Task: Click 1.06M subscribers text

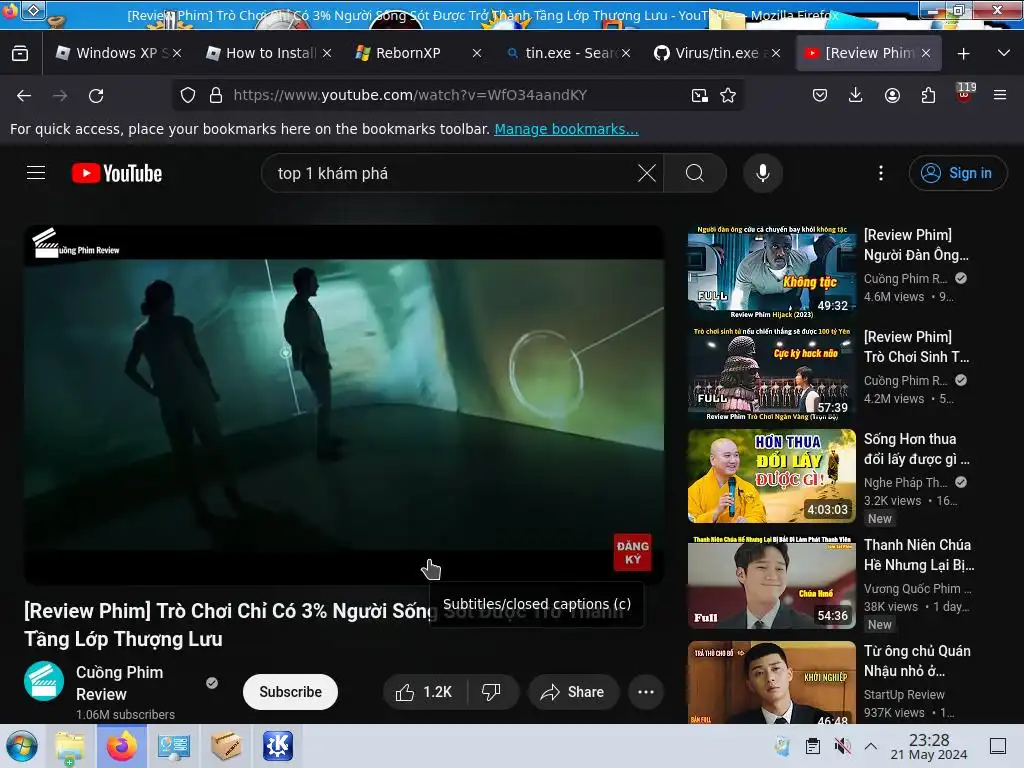Action: [x=125, y=714]
